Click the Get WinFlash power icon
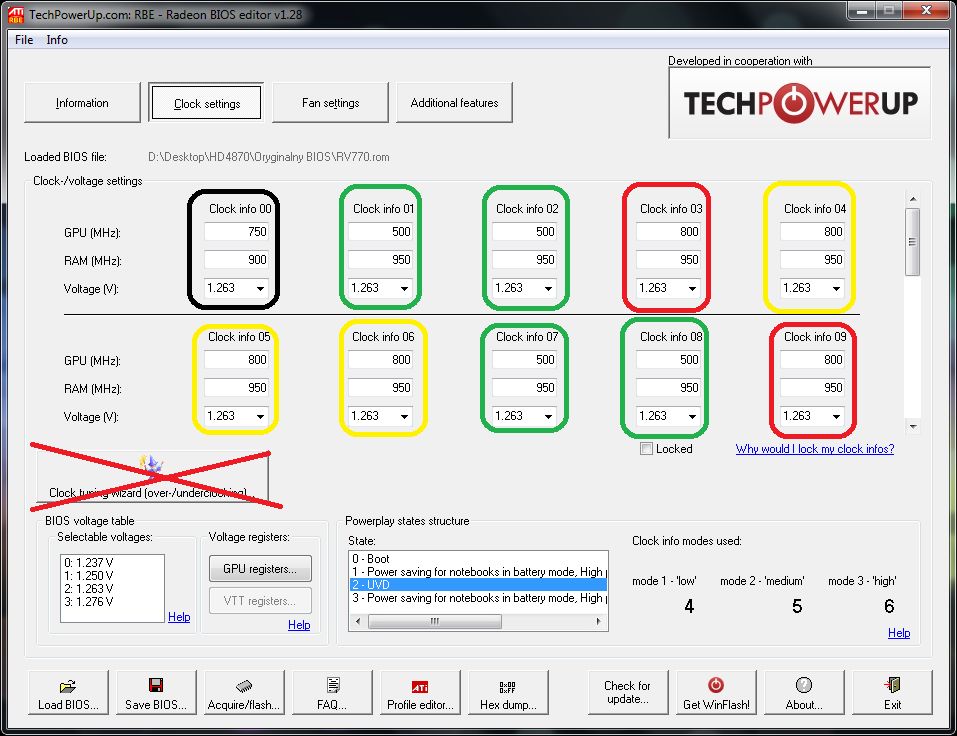Screen dimensions: 957x736 [716, 685]
